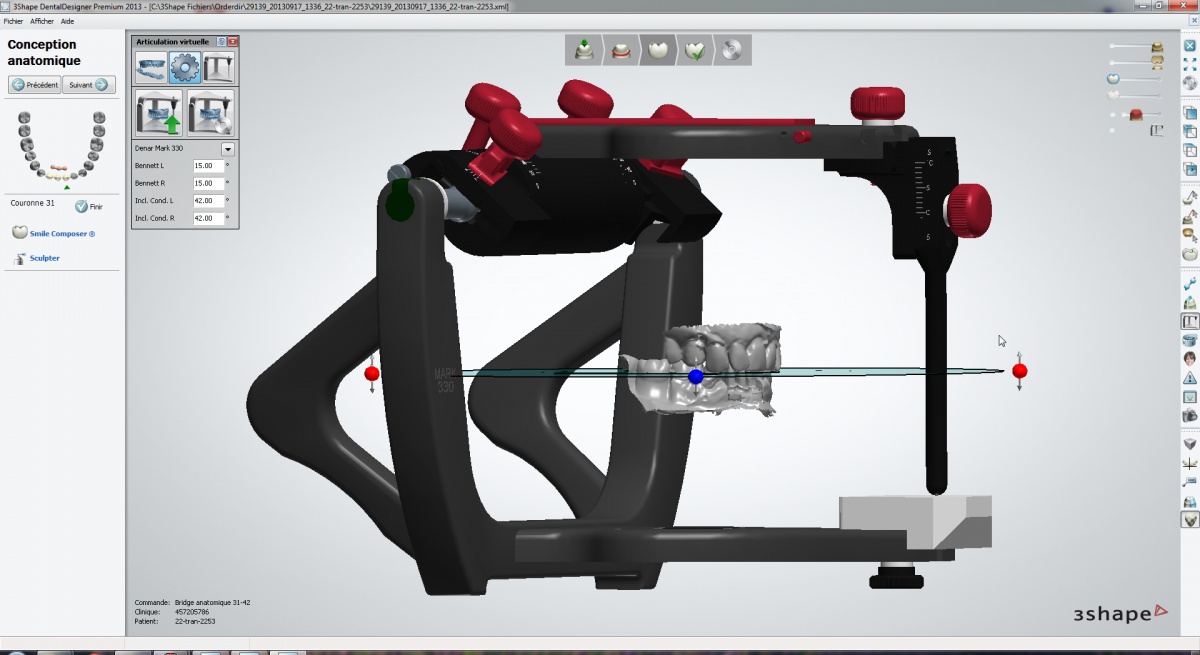Image resolution: width=1200 pixels, height=655 pixels.
Task: Select the Couronne 31 label
Action: [31, 203]
